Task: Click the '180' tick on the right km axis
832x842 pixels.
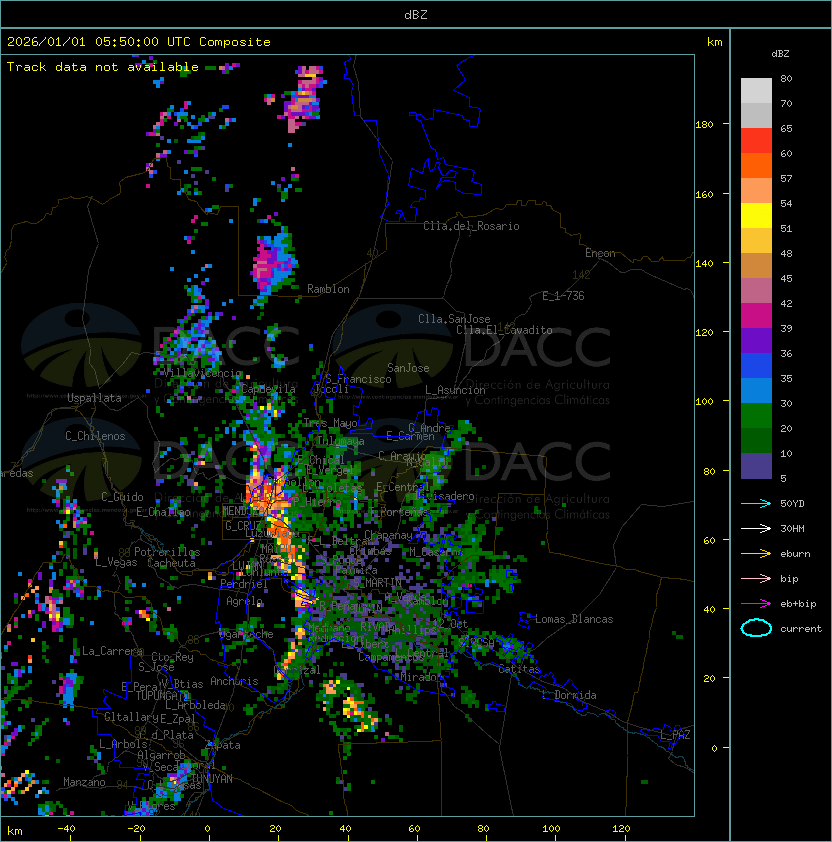Action: [704, 125]
